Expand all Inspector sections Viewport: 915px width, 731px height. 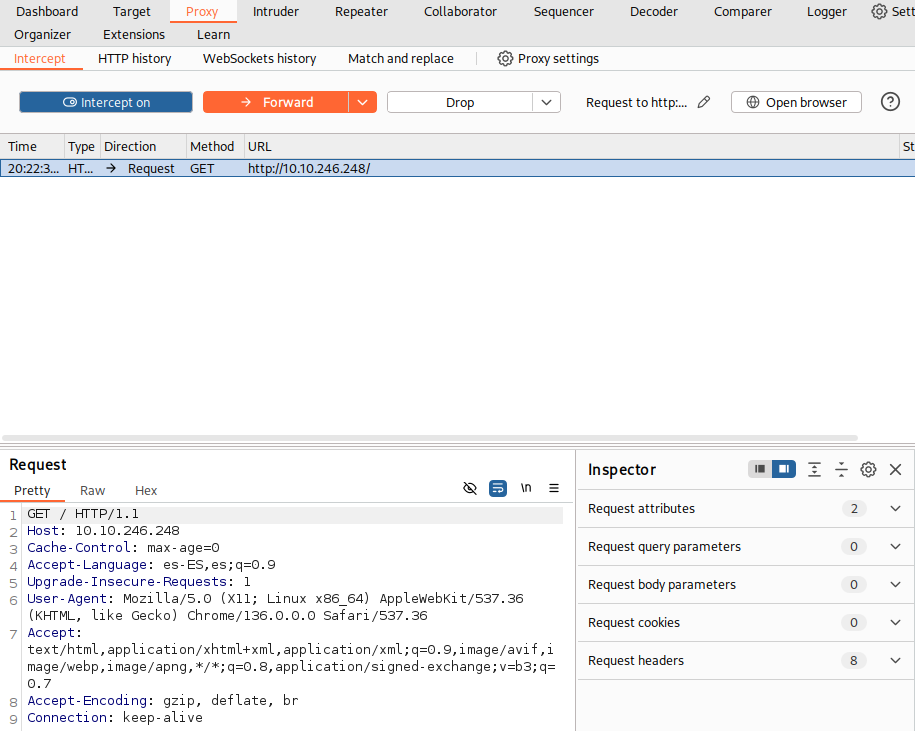click(x=814, y=469)
